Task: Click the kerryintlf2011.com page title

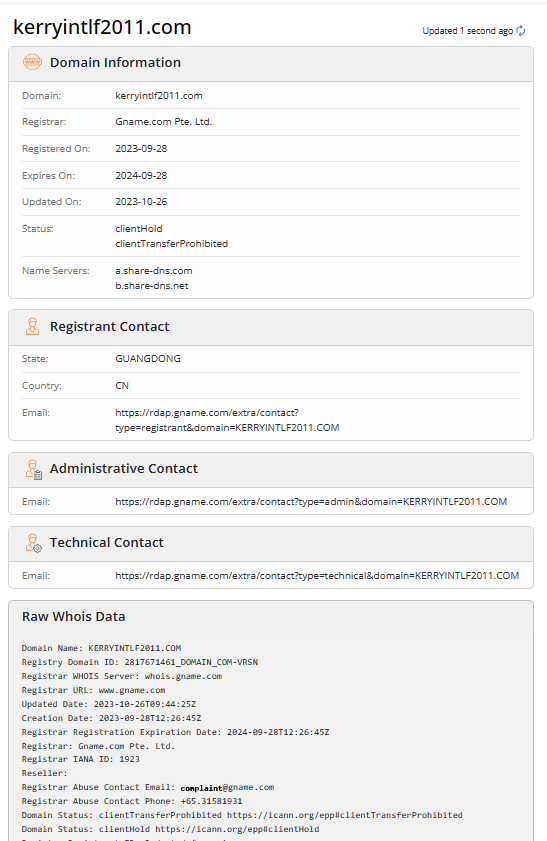Action: coord(102,27)
